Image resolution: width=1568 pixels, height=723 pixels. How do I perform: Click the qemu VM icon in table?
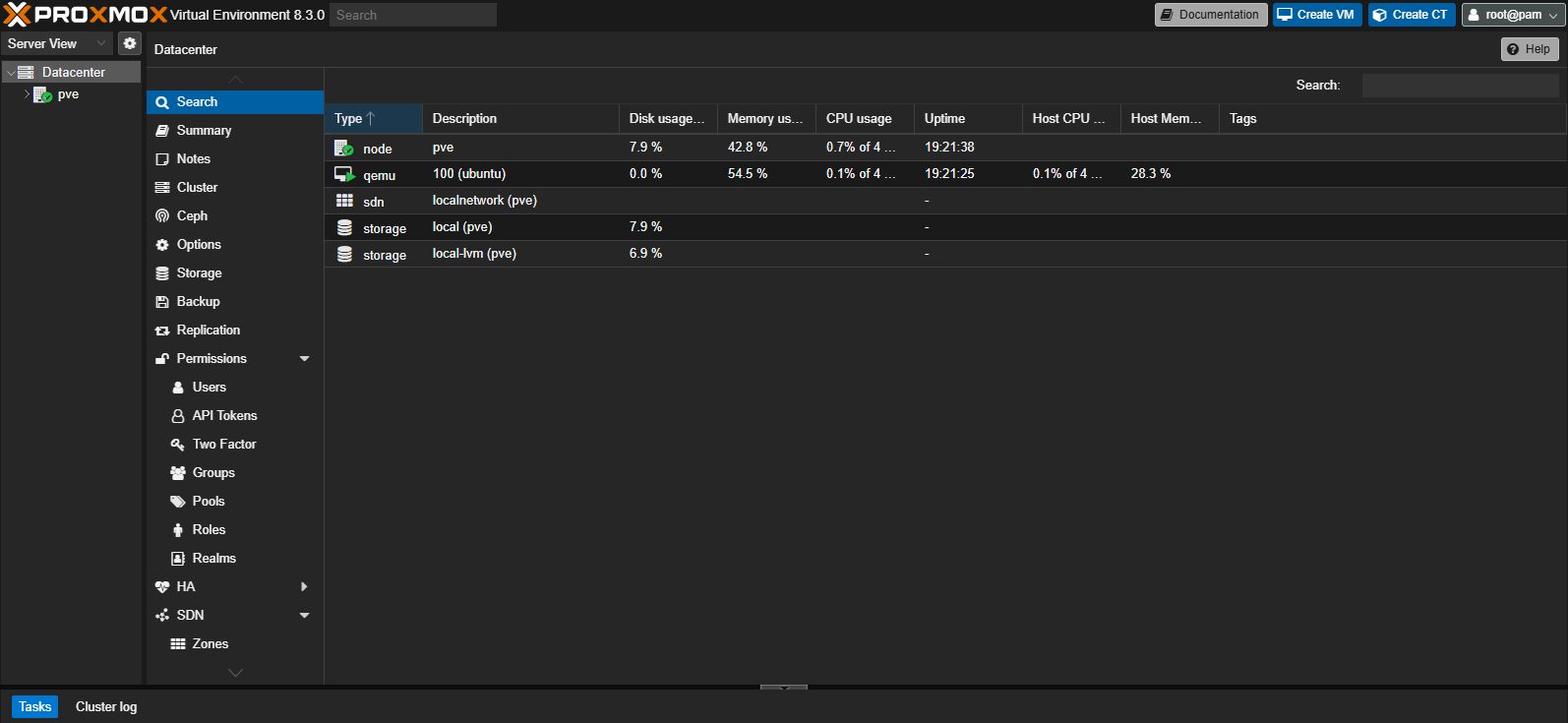344,174
